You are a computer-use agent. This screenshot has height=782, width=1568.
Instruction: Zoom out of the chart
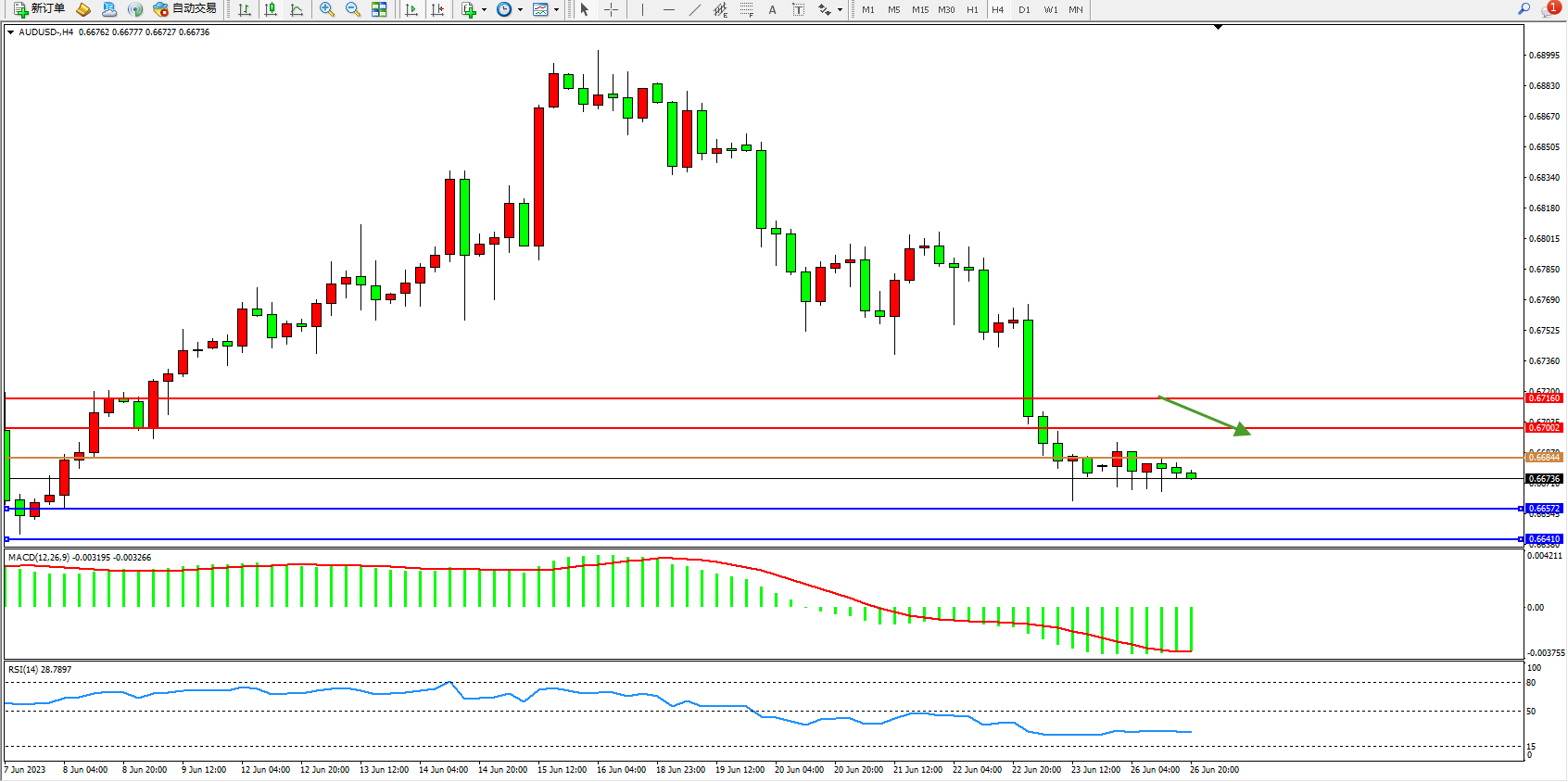pos(353,9)
